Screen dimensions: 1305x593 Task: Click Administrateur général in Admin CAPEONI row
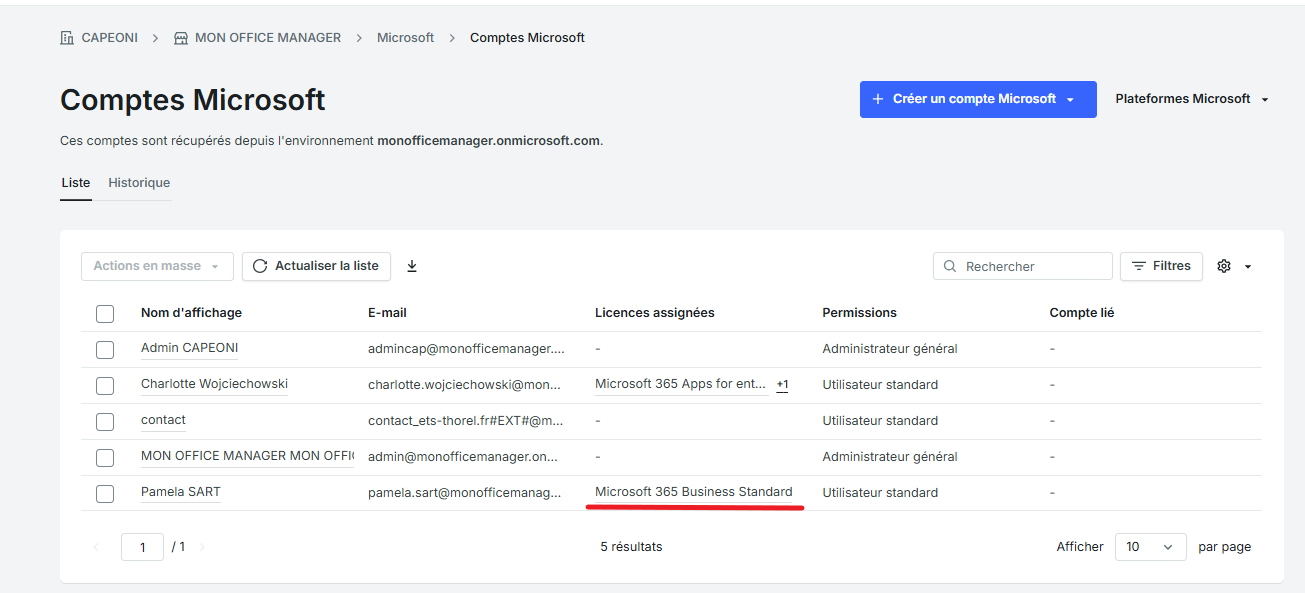[x=890, y=349]
